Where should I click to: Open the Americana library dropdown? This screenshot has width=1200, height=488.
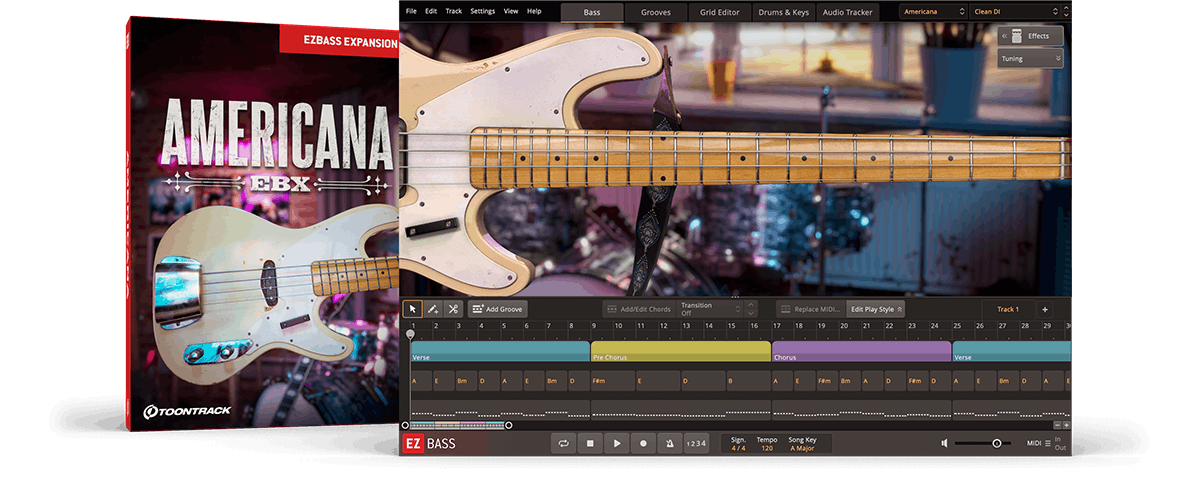point(934,12)
